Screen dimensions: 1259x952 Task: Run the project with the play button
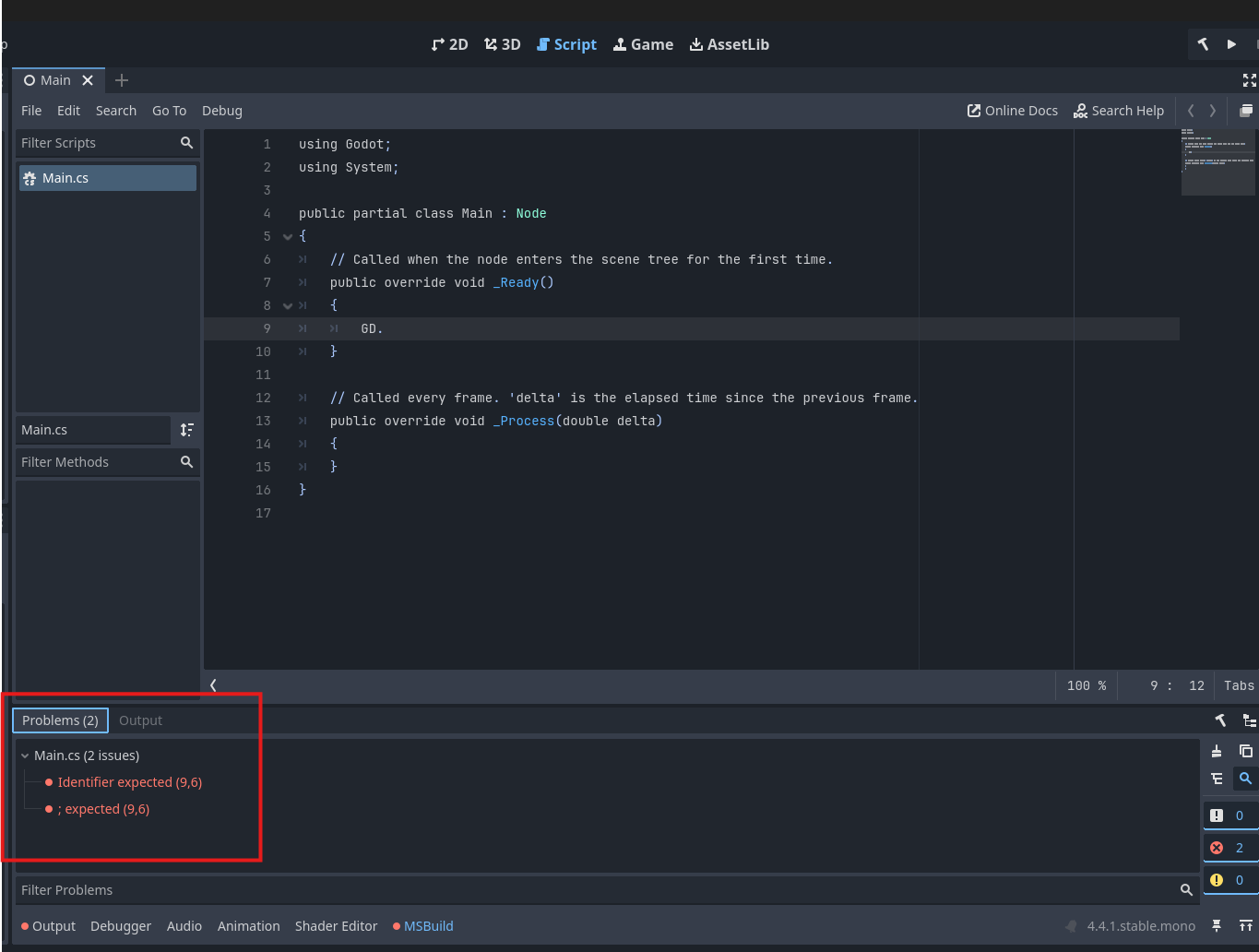pyautogui.click(x=1231, y=44)
